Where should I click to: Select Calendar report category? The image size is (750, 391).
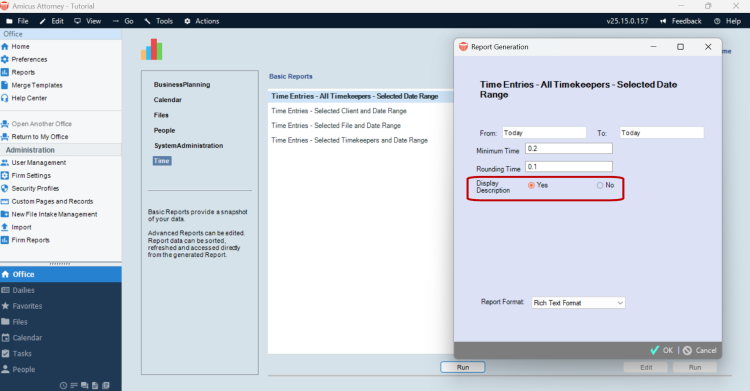tap(167, 100)
